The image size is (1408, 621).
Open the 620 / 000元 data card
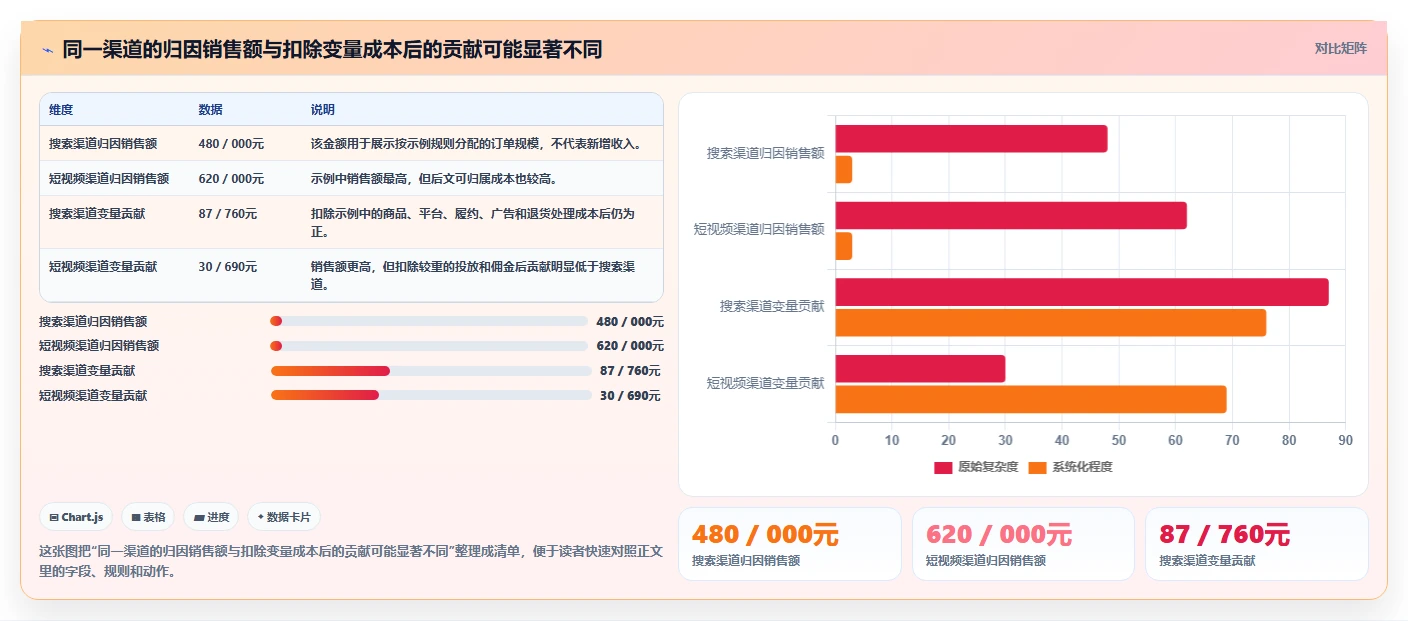1023,544
